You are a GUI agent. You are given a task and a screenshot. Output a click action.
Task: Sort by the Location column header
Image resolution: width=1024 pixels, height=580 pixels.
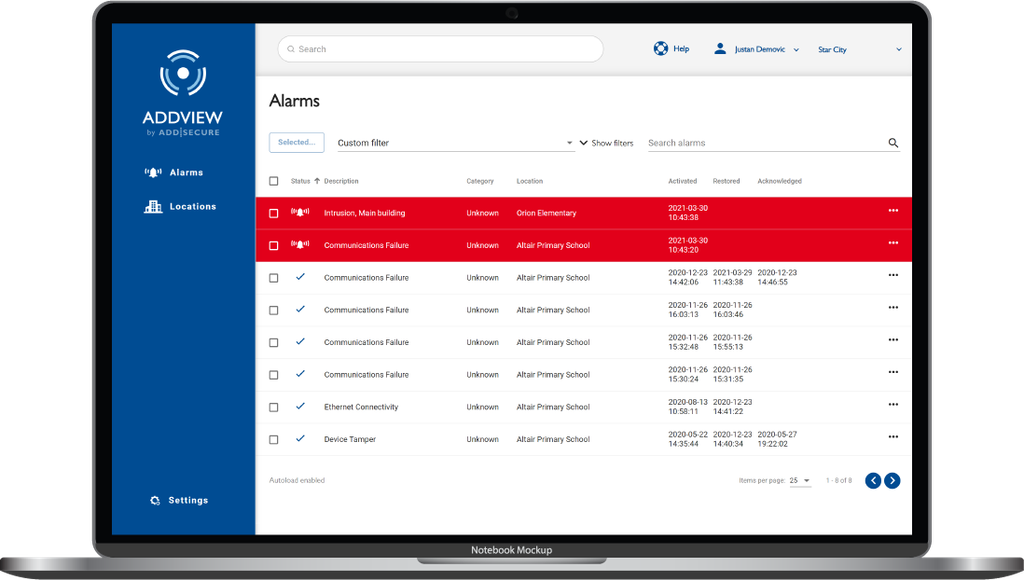[x=530, y=181]
